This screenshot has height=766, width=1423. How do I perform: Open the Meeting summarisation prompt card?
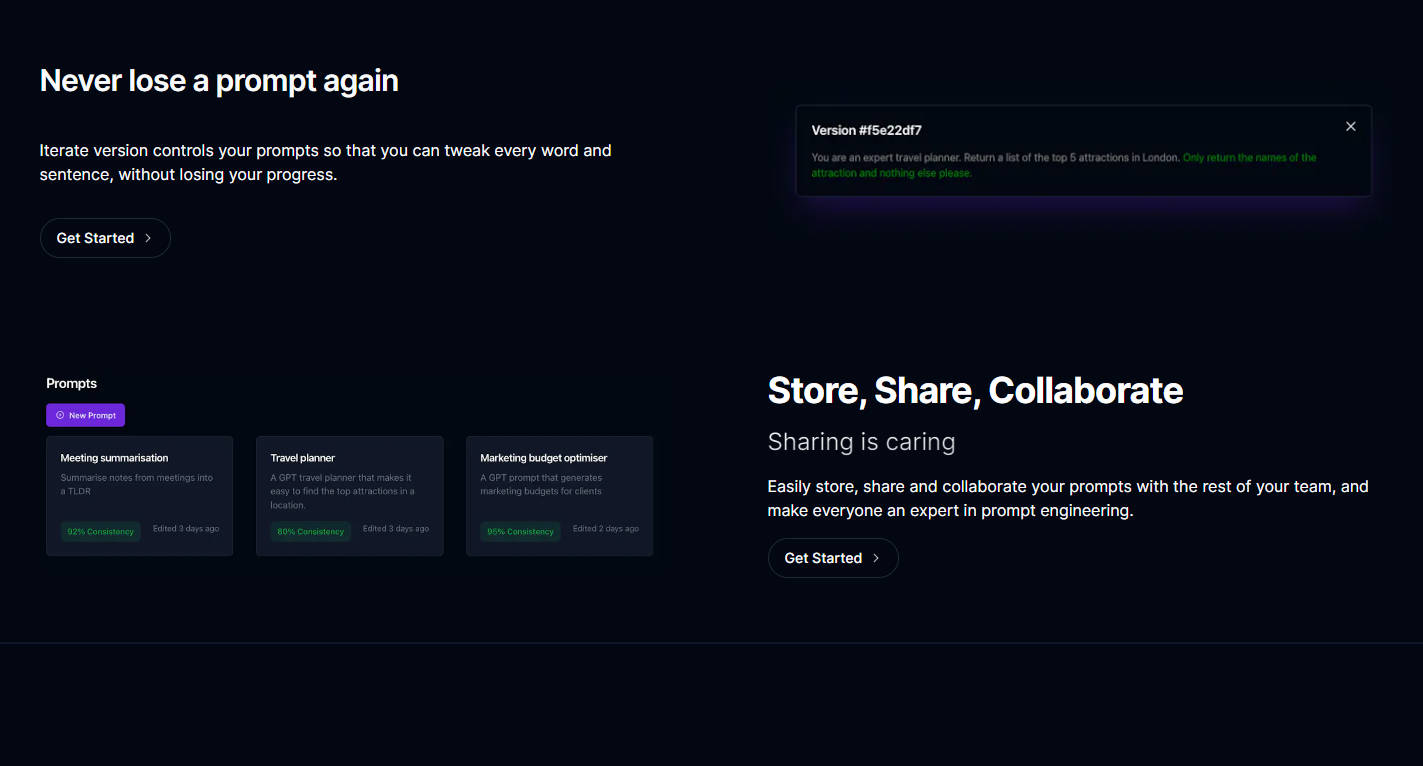(139, 495)
